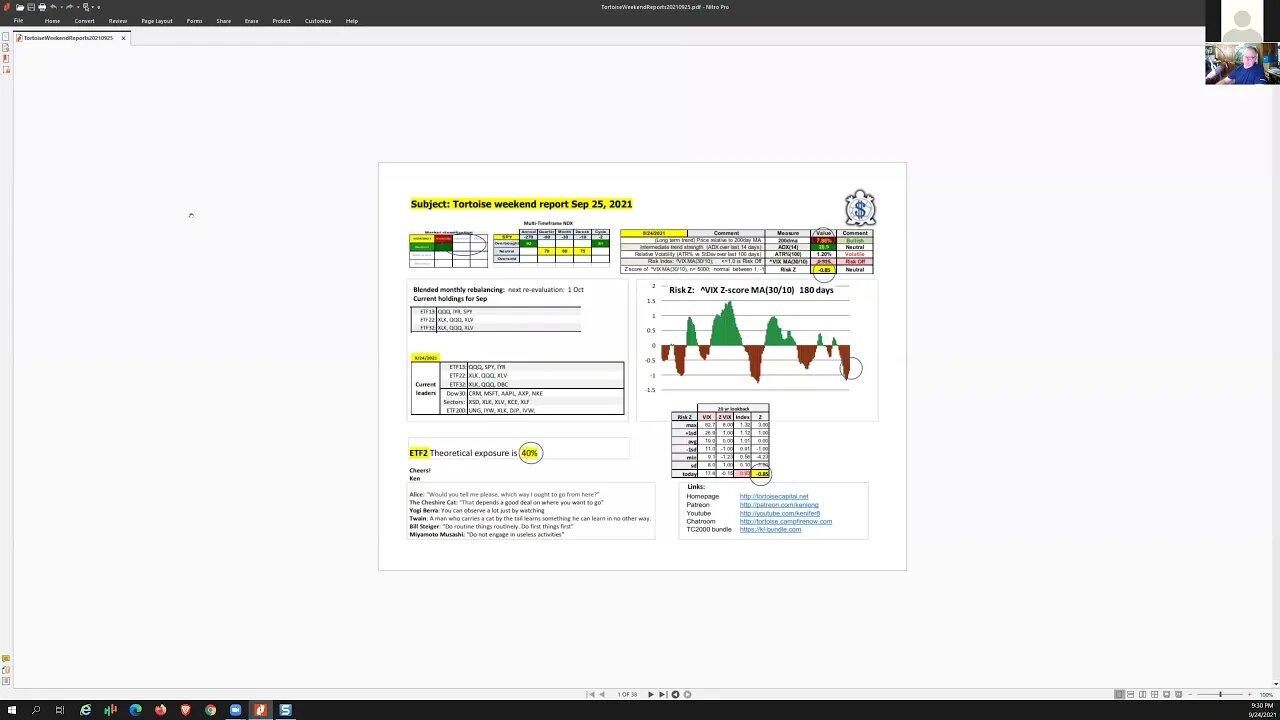Click the page number field 1 OF 38
The width and height of the screenshot is (1280, 720).
627,694
